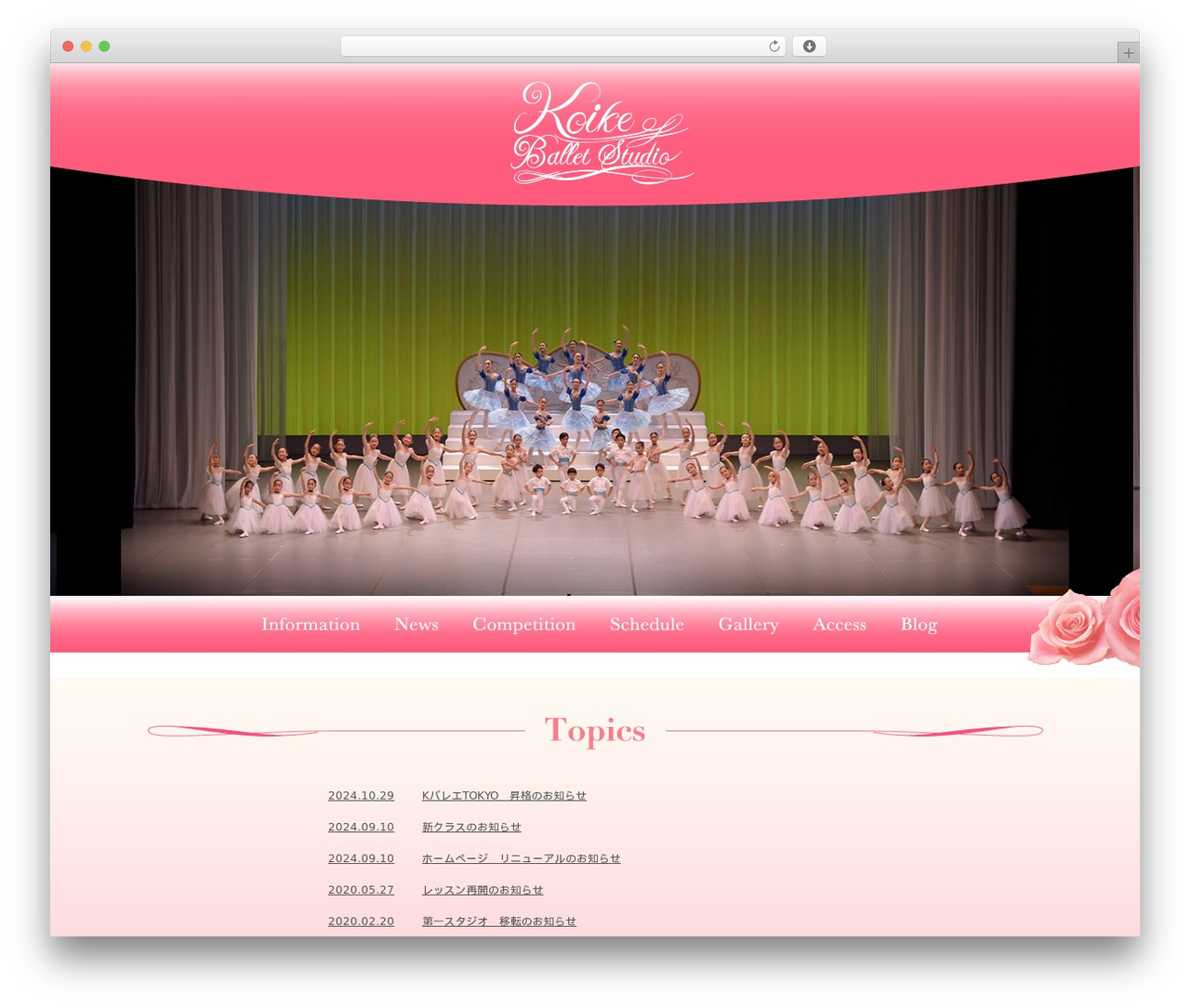The width and height of the screenshot is (1190, 1008).
Task: Open the Competition page
Action: [x=523, y=625]
